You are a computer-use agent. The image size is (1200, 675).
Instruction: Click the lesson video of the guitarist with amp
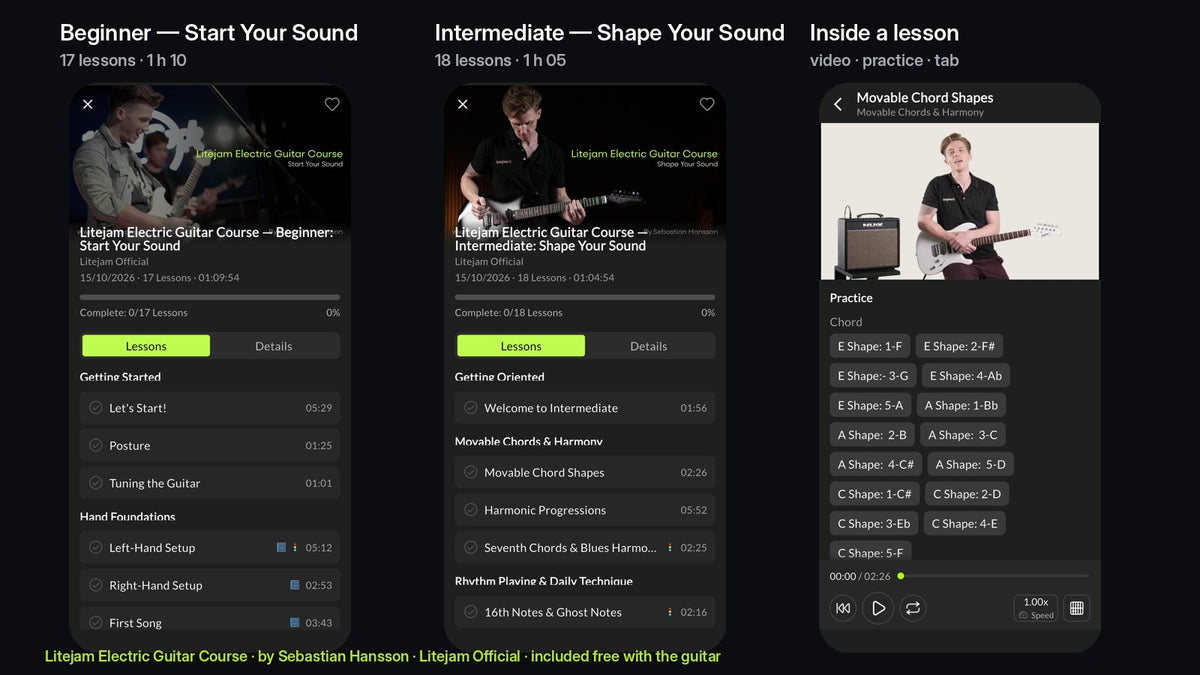pos(960,201)
